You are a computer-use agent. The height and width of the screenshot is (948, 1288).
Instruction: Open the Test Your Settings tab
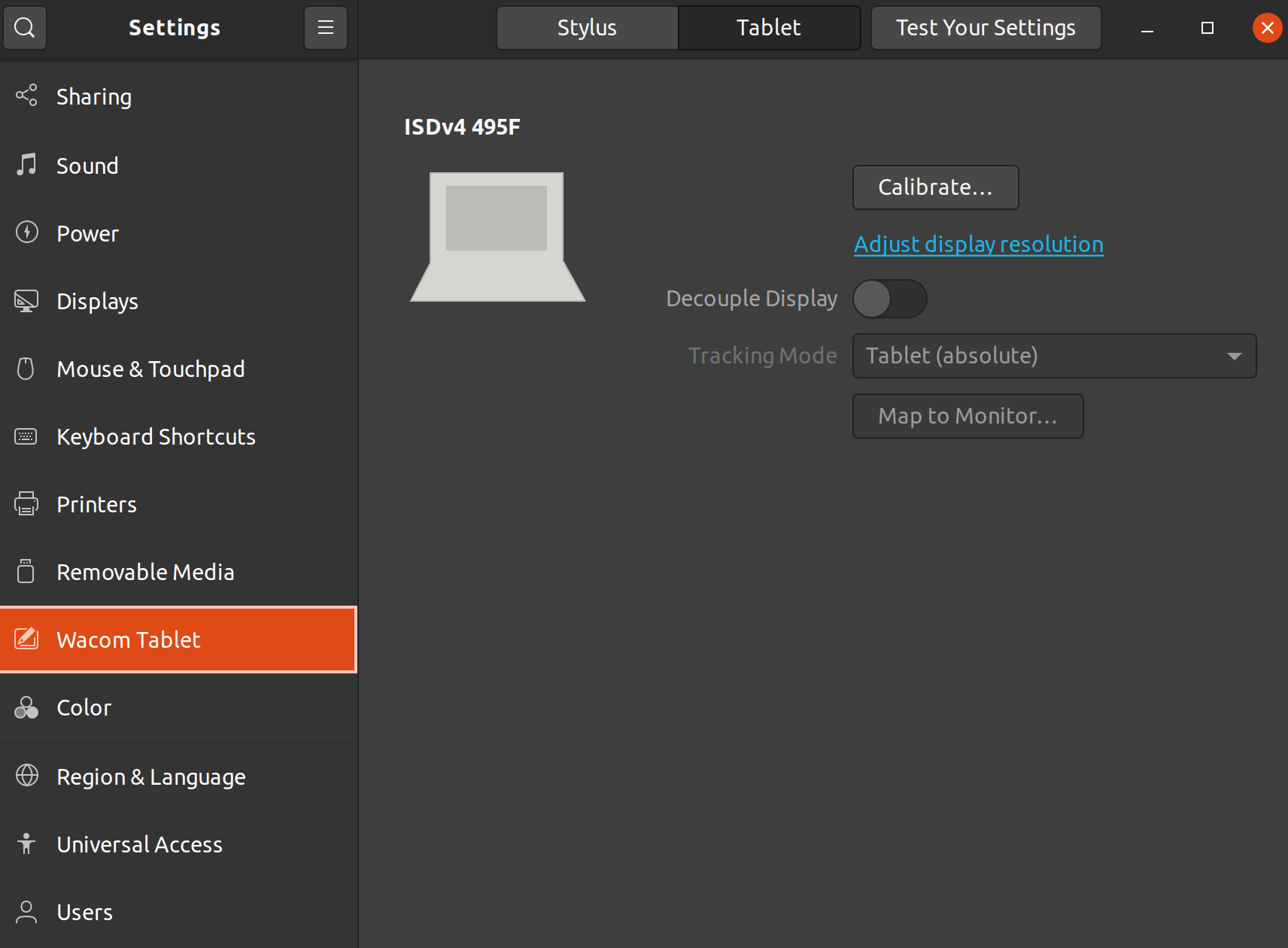click(x=986, y=27)
